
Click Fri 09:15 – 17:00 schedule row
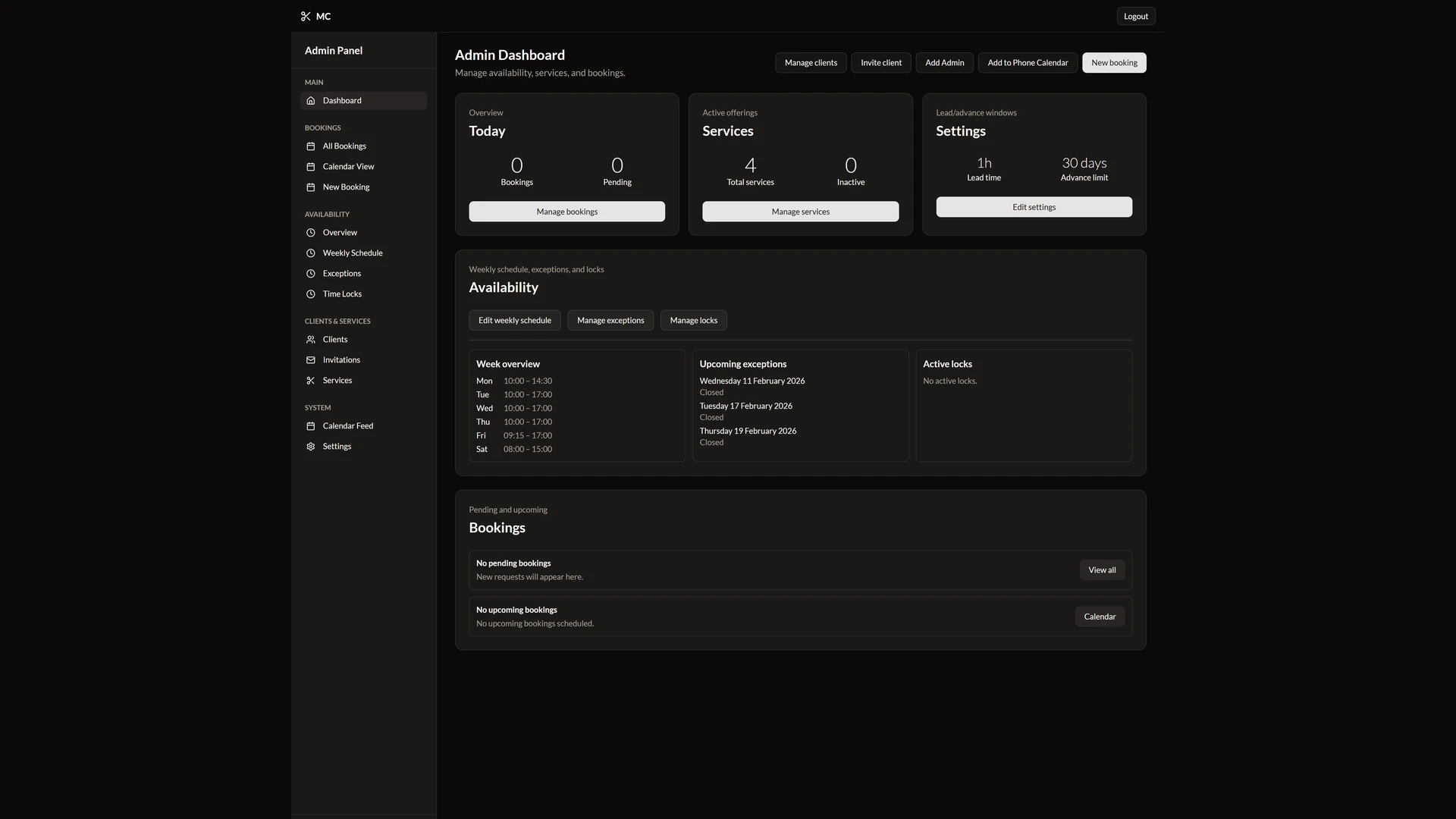pos(514,436)
